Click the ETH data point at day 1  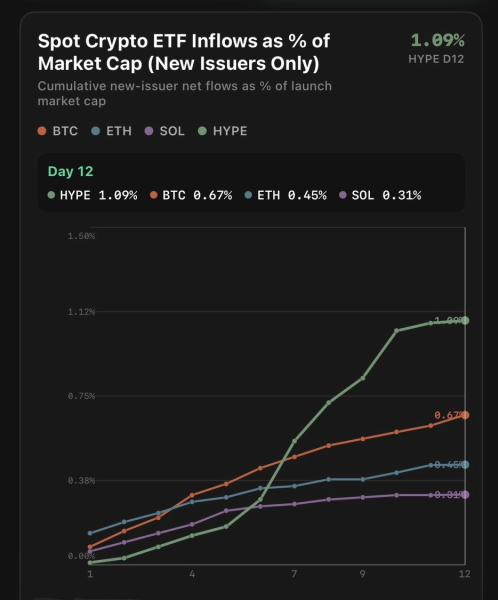90,533
